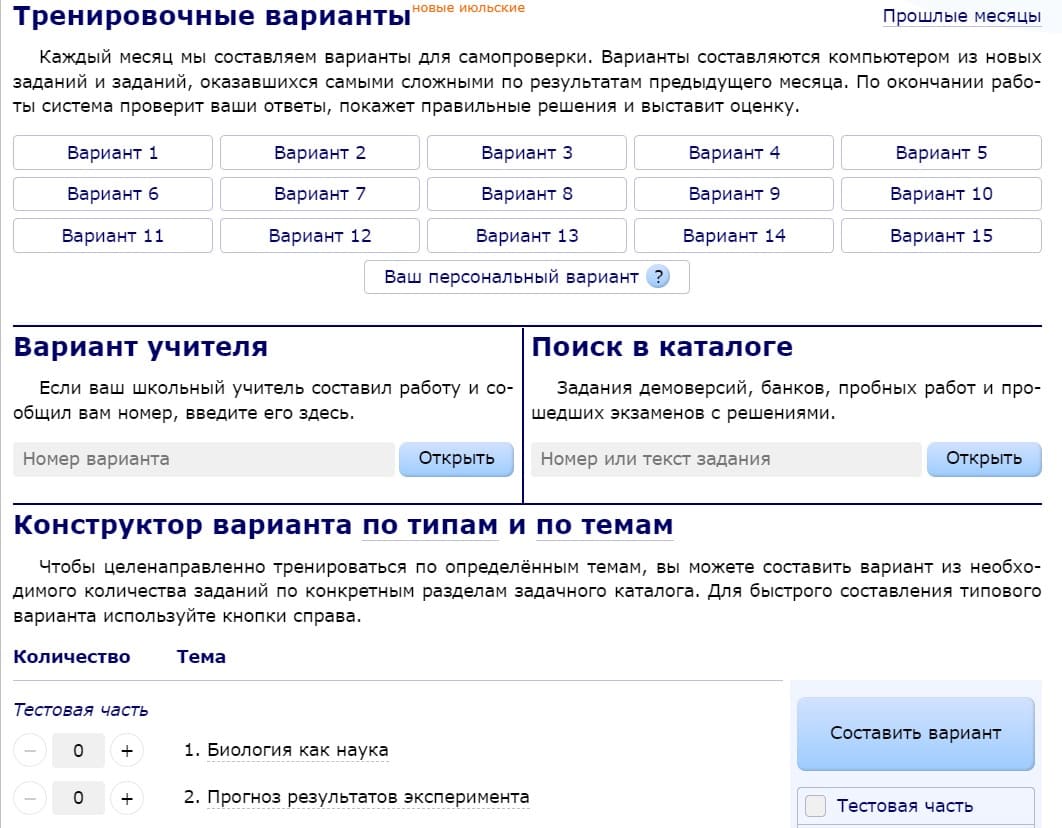
Task: Click the question mark help icon
Action: [657, 277]
